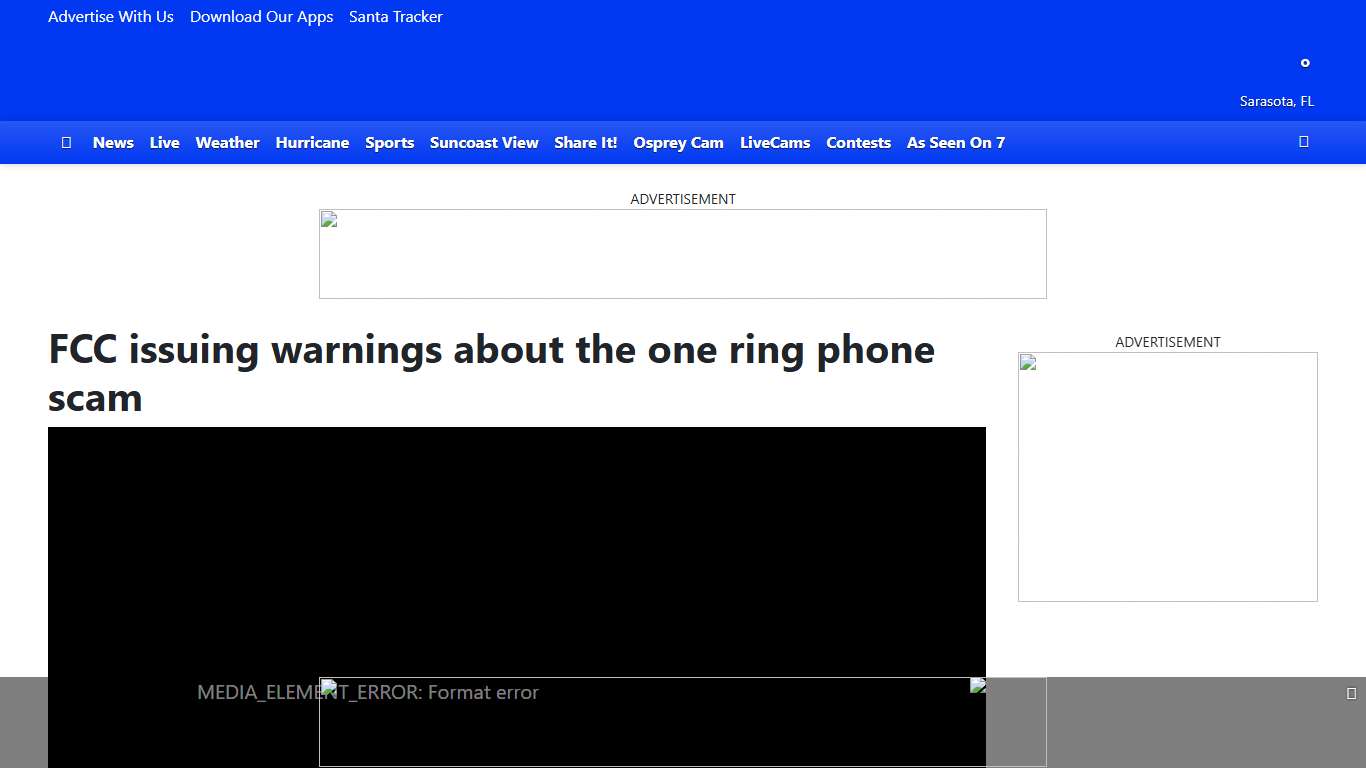Open the Contests page

tap(858, 142)
